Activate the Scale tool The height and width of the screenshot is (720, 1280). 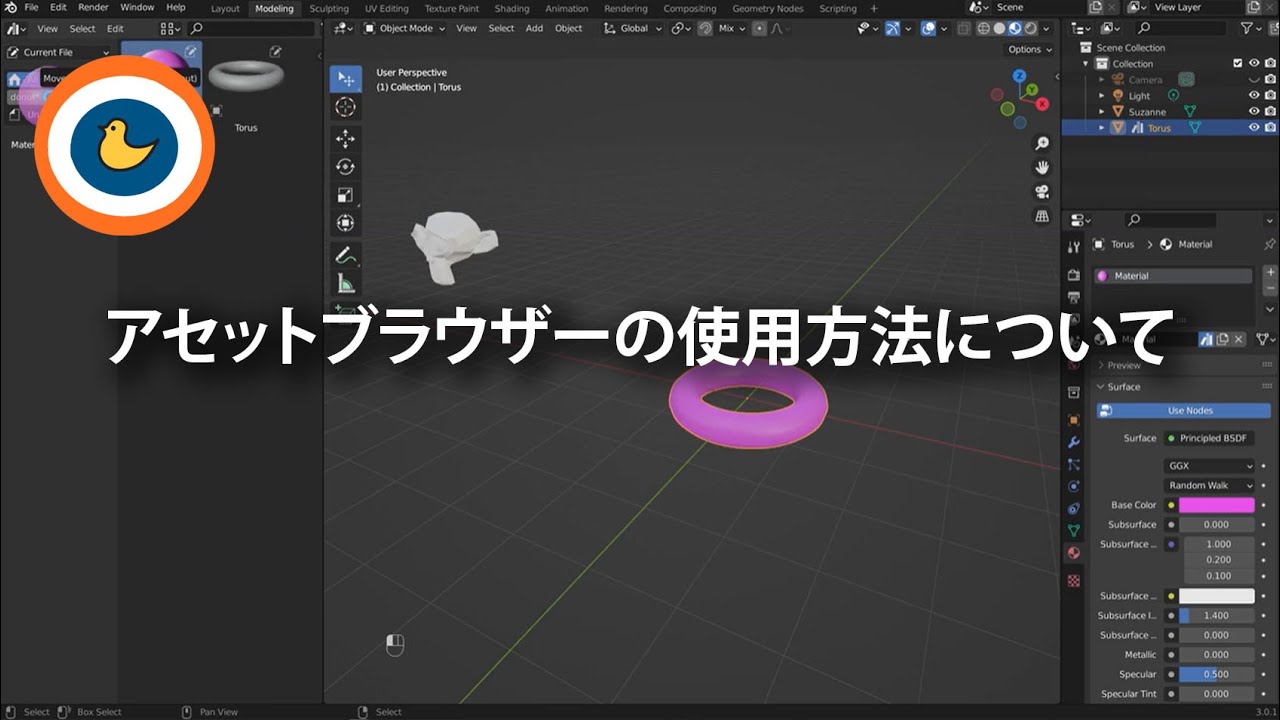tap(346, 195)
